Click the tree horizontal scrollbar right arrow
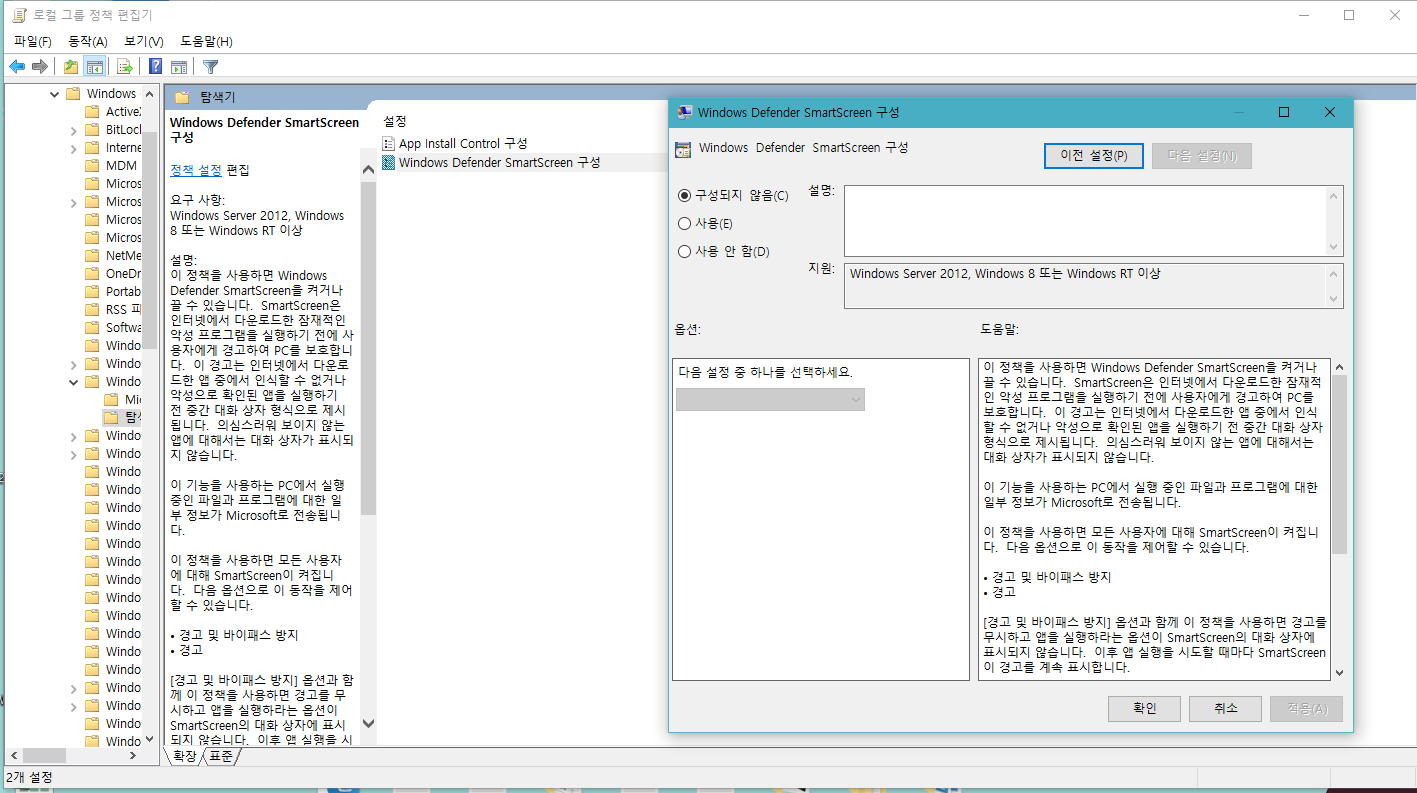This screenshot has height=793, width=1417. (135, 756)
